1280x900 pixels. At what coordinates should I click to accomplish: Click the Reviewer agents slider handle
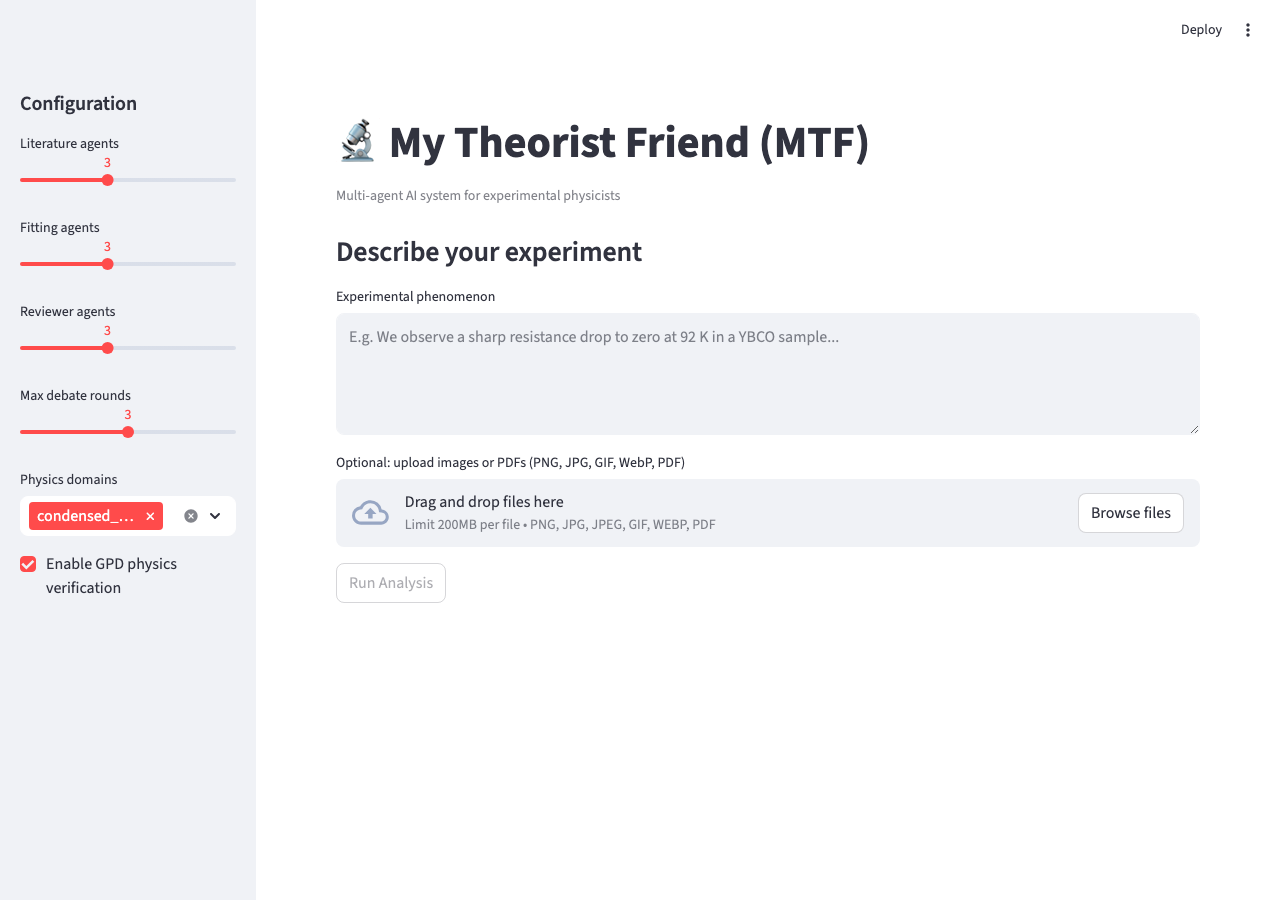pos(108,348)
